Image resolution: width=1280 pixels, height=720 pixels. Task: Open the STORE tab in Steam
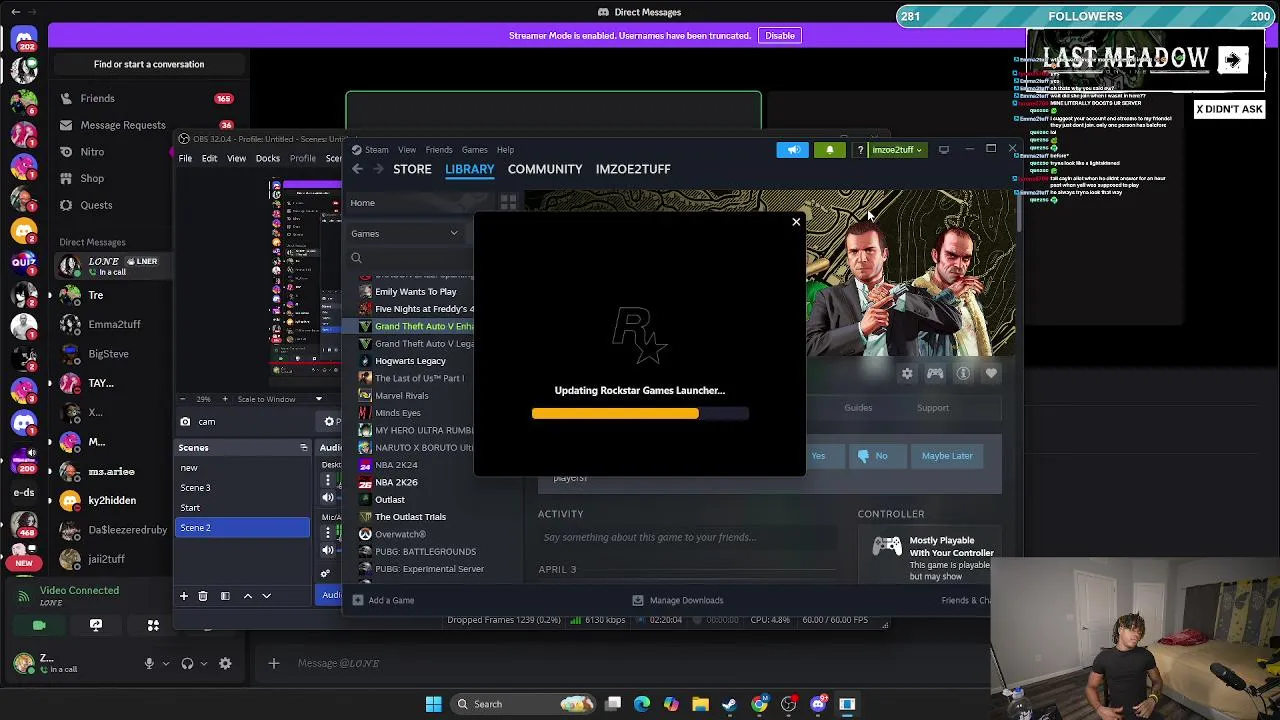412,169
